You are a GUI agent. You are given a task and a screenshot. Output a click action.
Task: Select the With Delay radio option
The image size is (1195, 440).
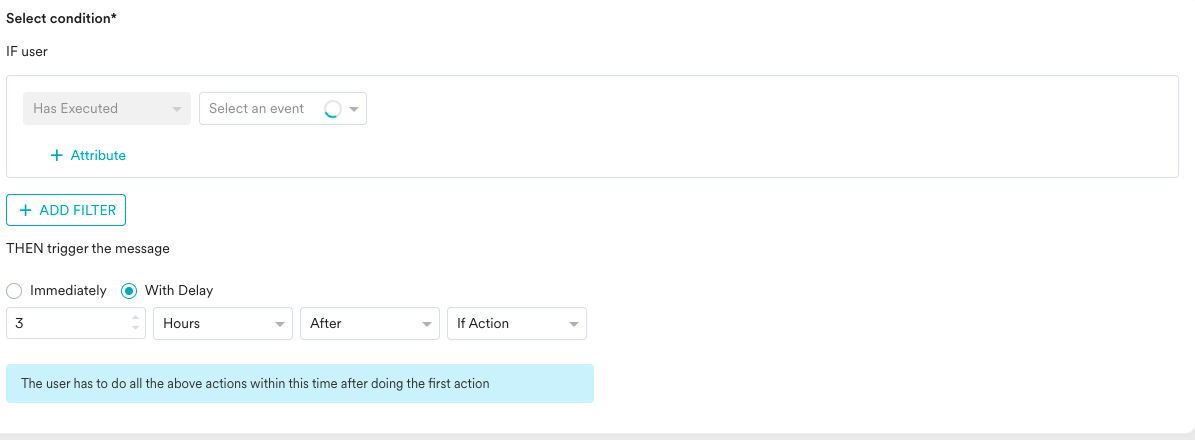(x=129, y=291)
